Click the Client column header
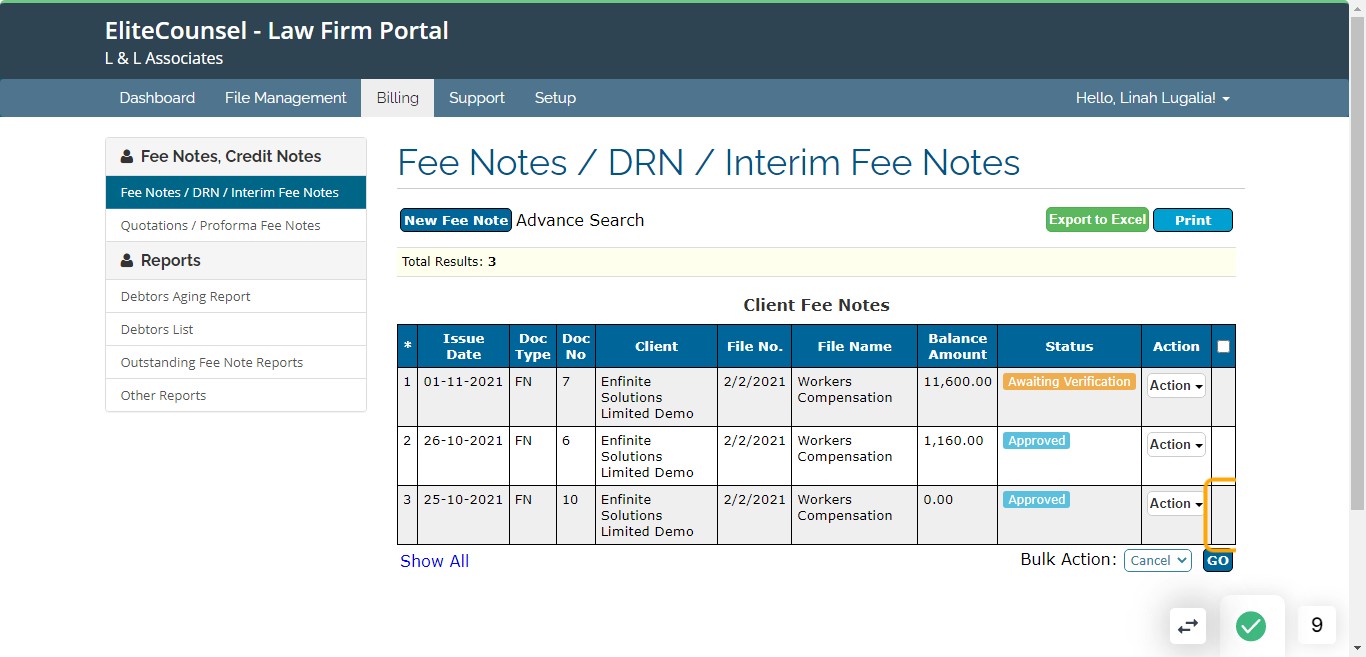The width and height of the screenshot is (1366, 657). 656,346
